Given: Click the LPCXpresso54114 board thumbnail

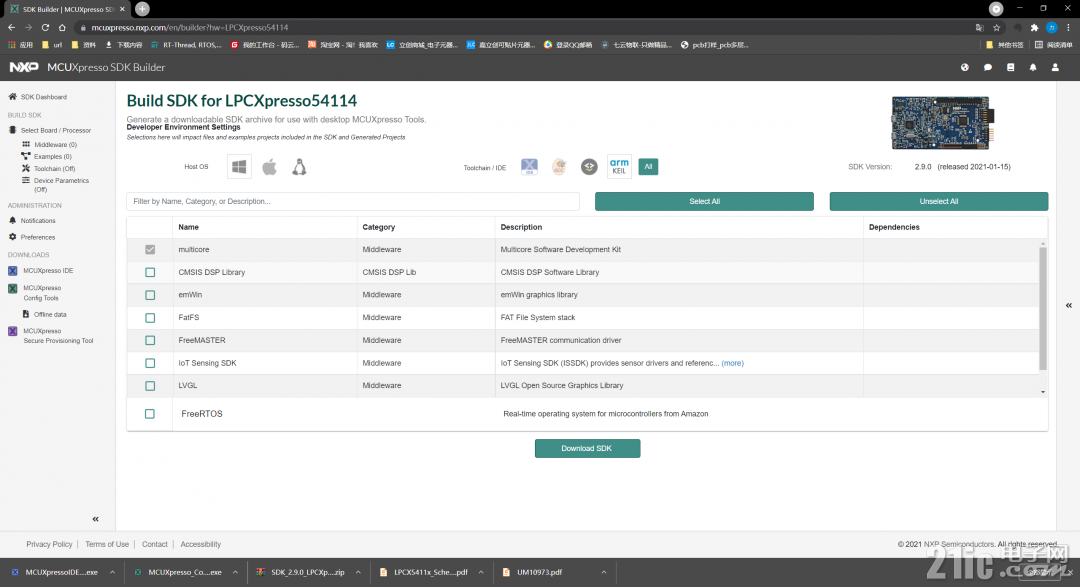Looking at the screenshot, I should pos(942,123).
